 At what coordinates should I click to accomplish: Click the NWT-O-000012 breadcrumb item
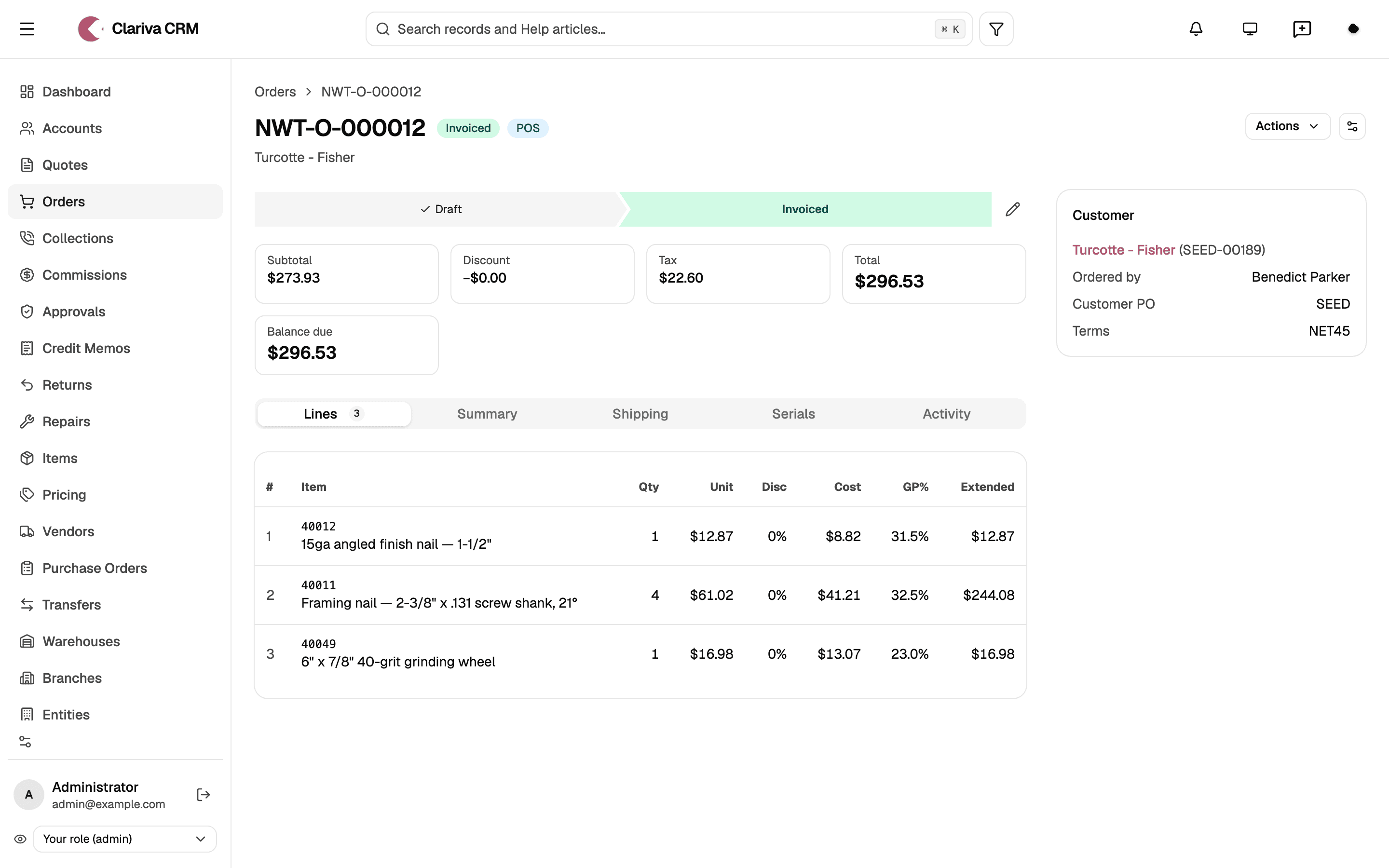pos(371,92)
